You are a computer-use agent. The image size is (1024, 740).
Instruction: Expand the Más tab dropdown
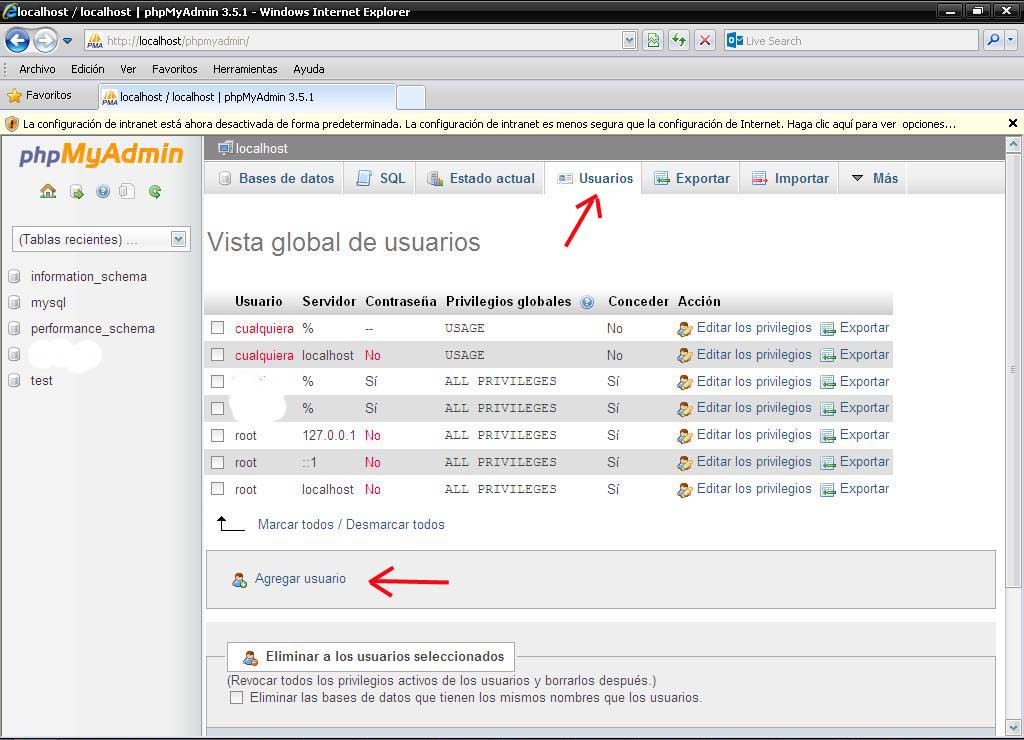[x=874, y=178]
